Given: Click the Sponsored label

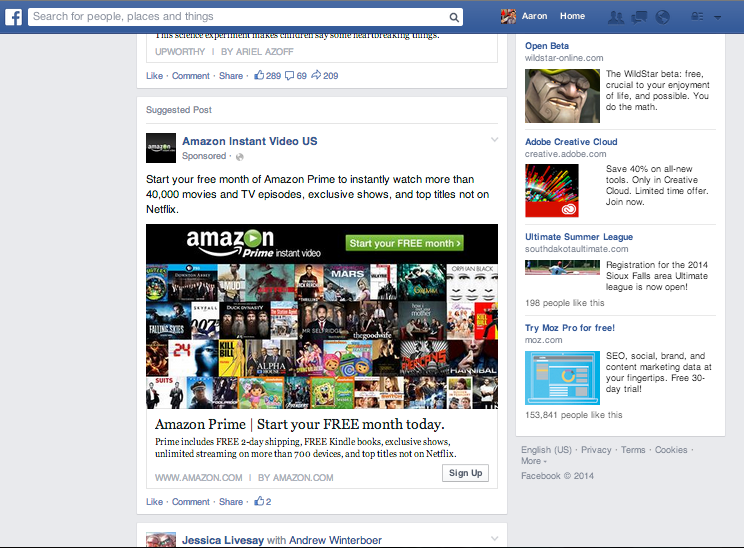Looking at the screenshot, I should click(x=204, y=156).
